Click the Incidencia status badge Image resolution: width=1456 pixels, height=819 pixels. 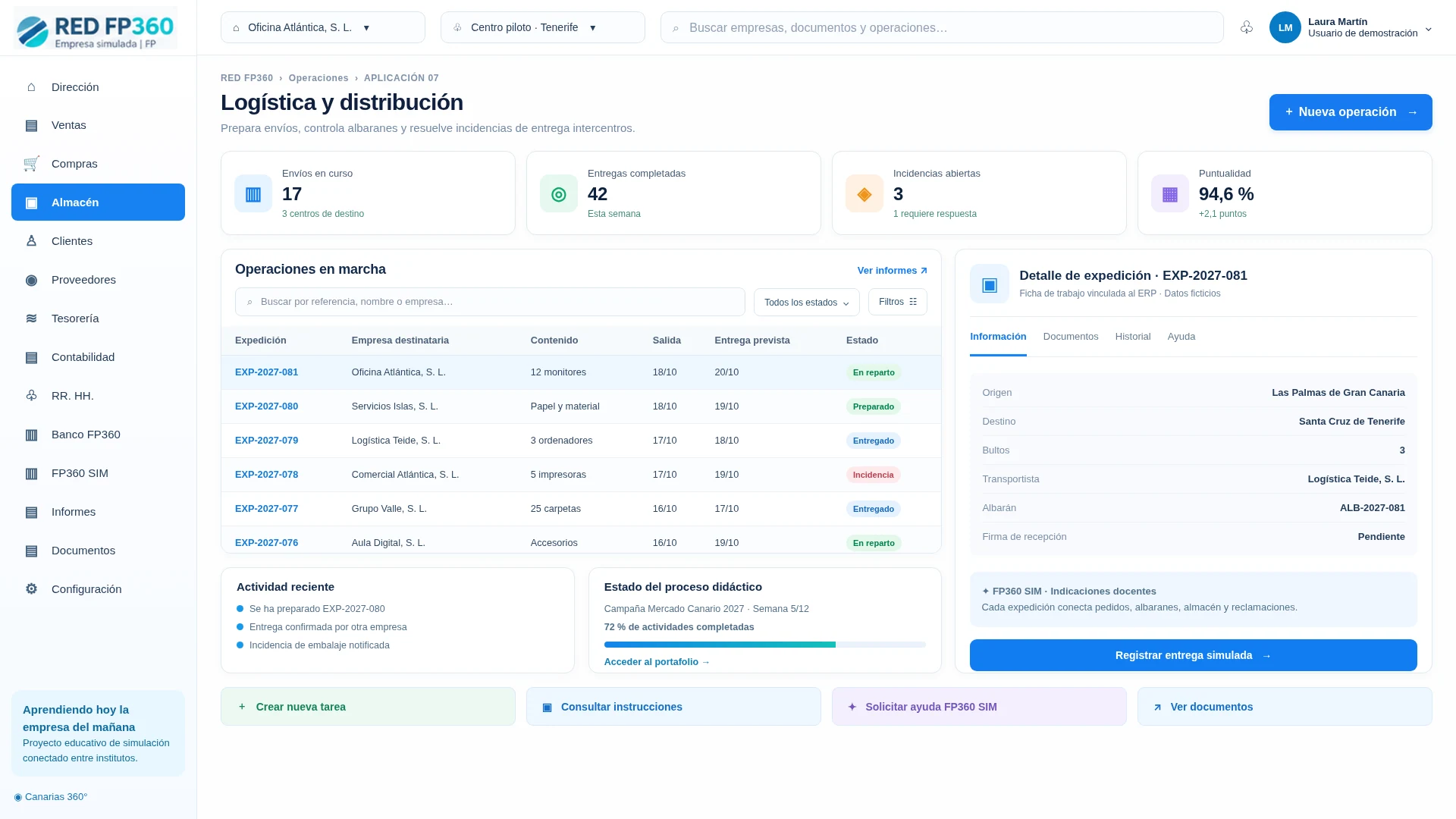point(873,475)
